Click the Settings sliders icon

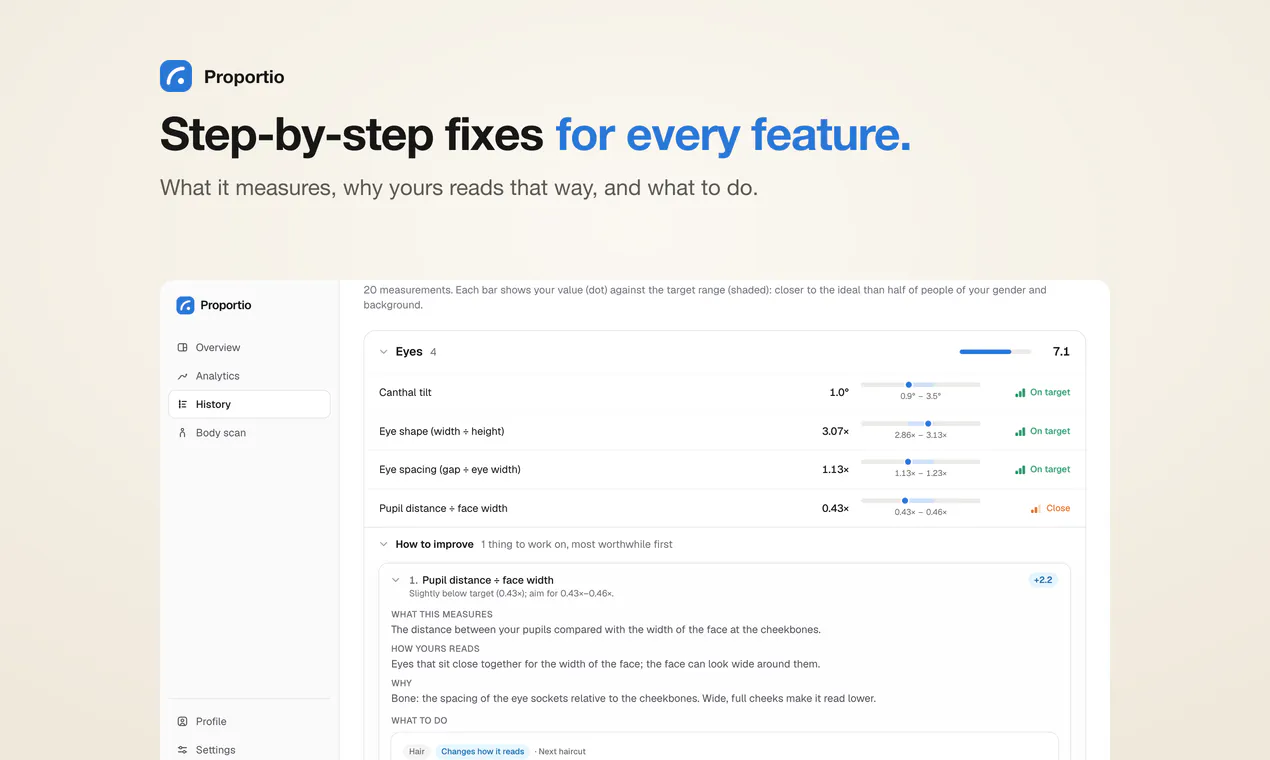(x=182, y=750)
